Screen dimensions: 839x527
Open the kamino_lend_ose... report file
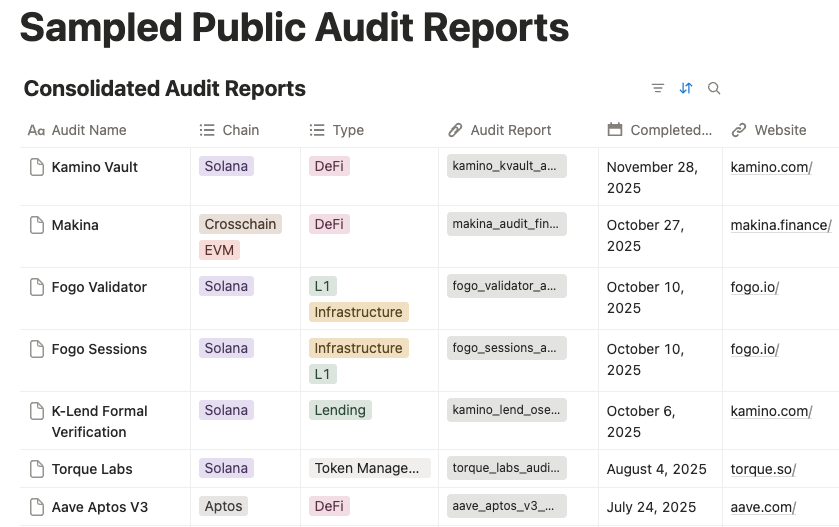507,410
